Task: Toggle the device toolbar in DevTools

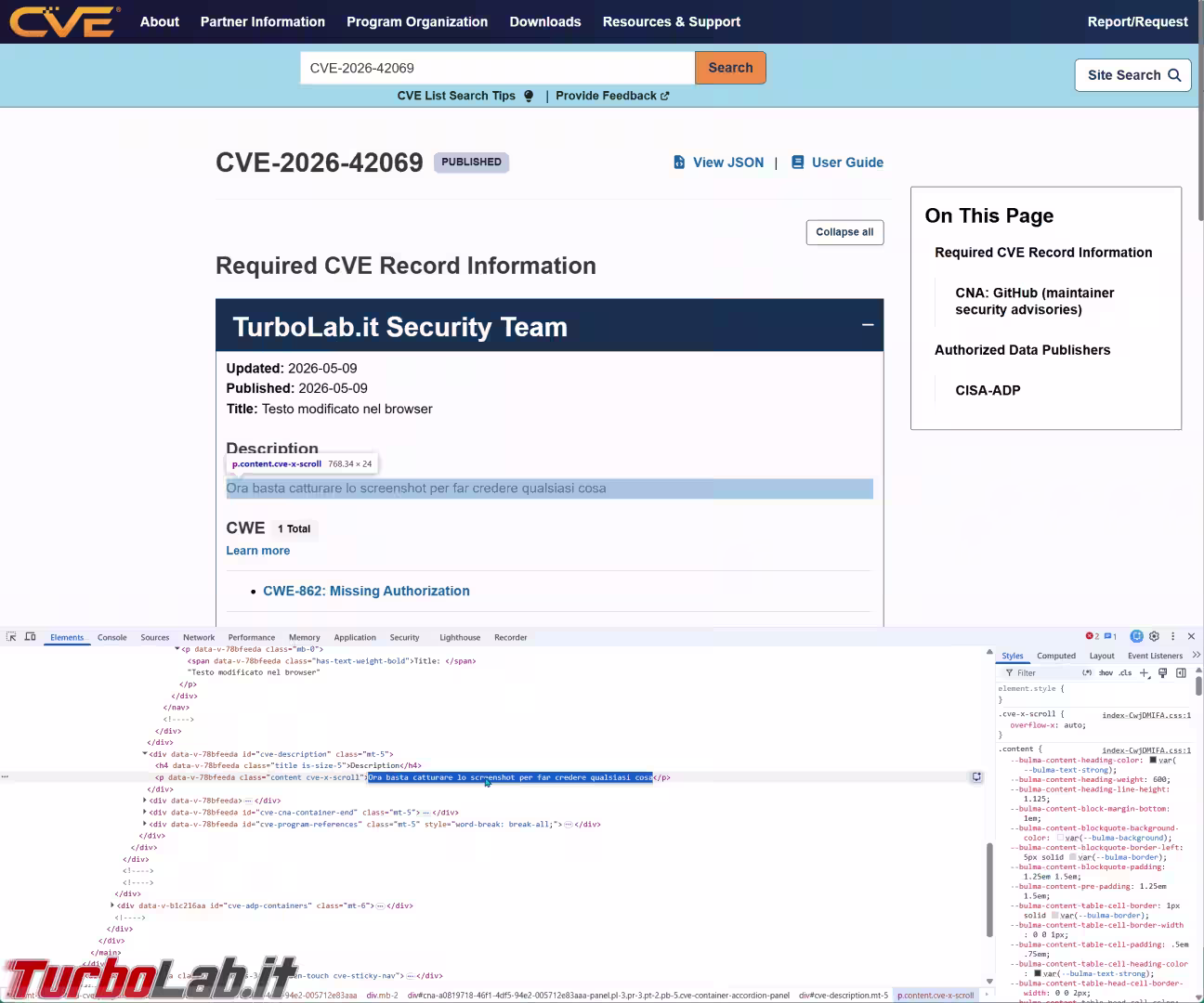Action: coord(30,637)
